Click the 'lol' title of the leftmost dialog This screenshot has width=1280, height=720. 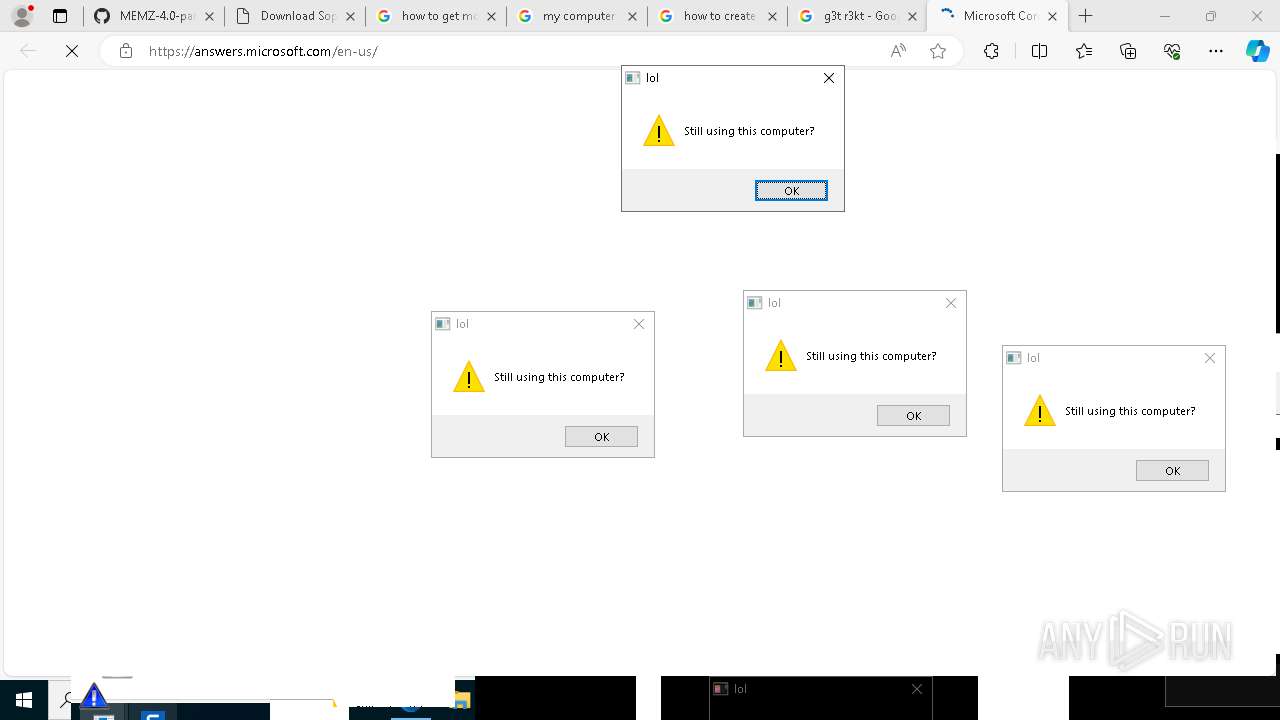pyautogui.click(x=462, y=324)
